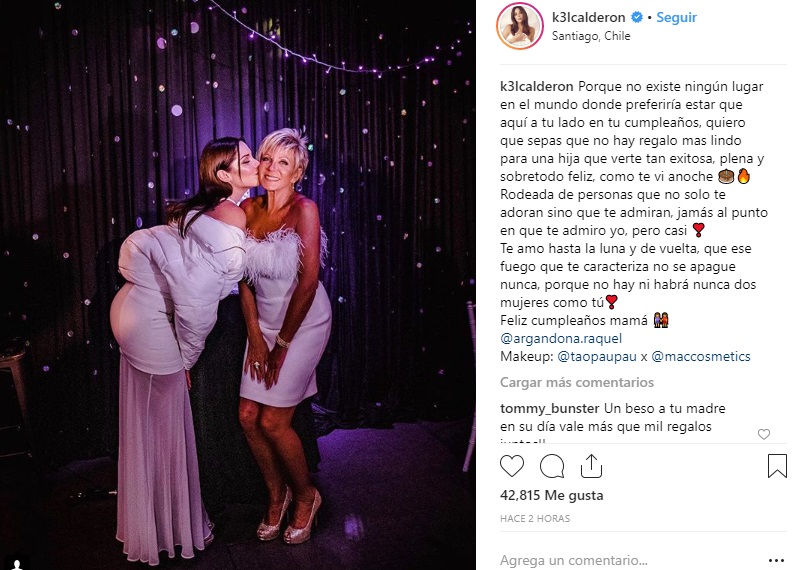Like tommy_bunster's comment with the small heart
Screen dimensions: 794x570
point(764,434)
